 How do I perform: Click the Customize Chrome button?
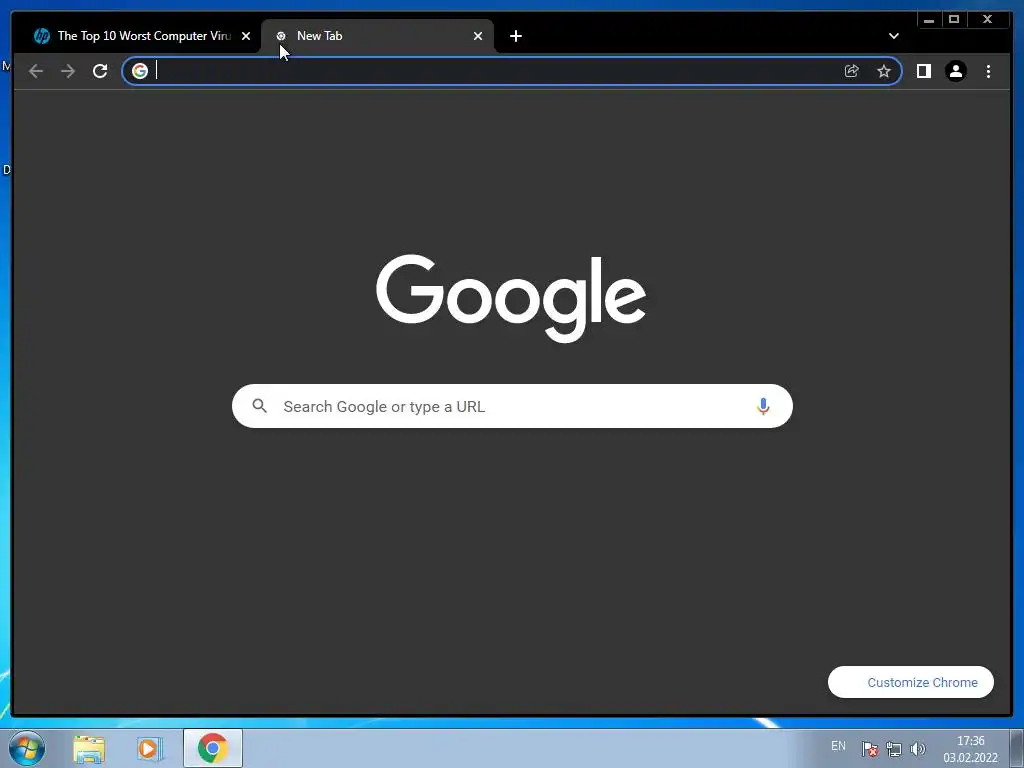[911, 682]
